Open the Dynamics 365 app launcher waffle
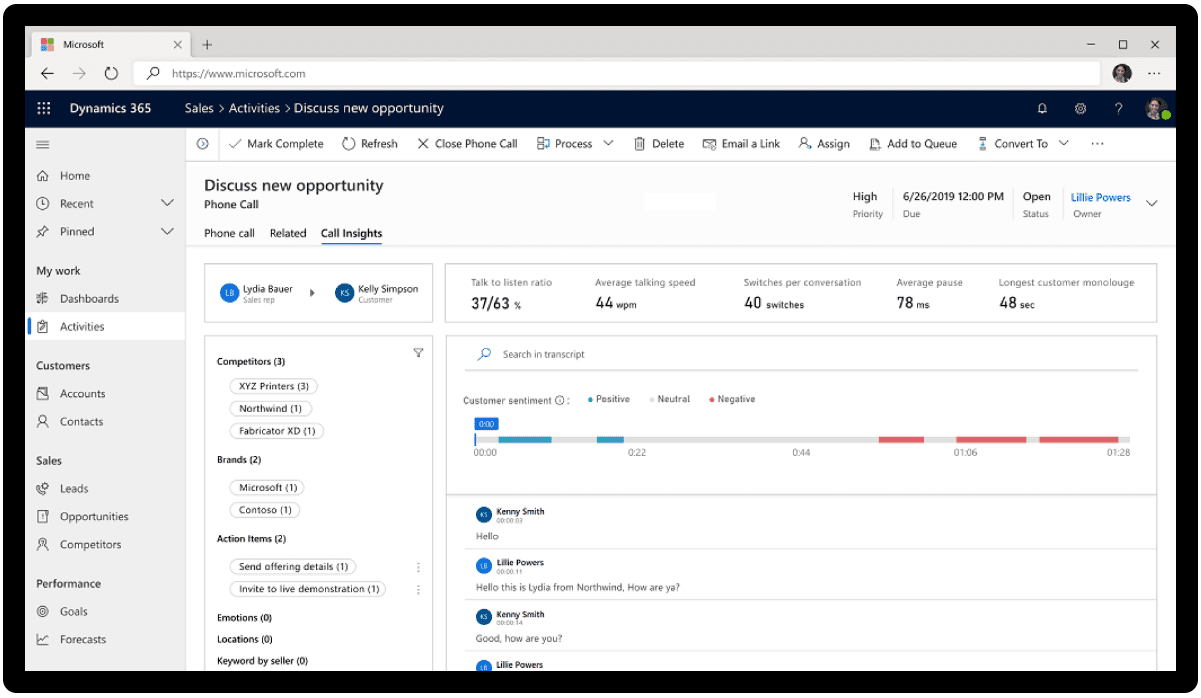The image size is (1201, 698). tap(44, 108)
